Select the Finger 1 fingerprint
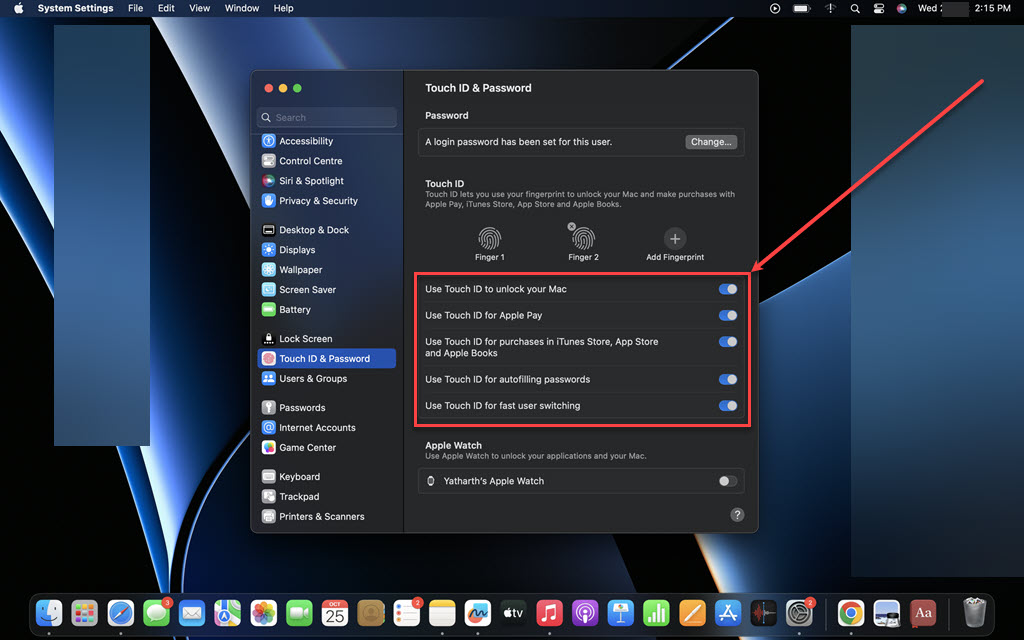The image size is (1024, 640). 490,240
